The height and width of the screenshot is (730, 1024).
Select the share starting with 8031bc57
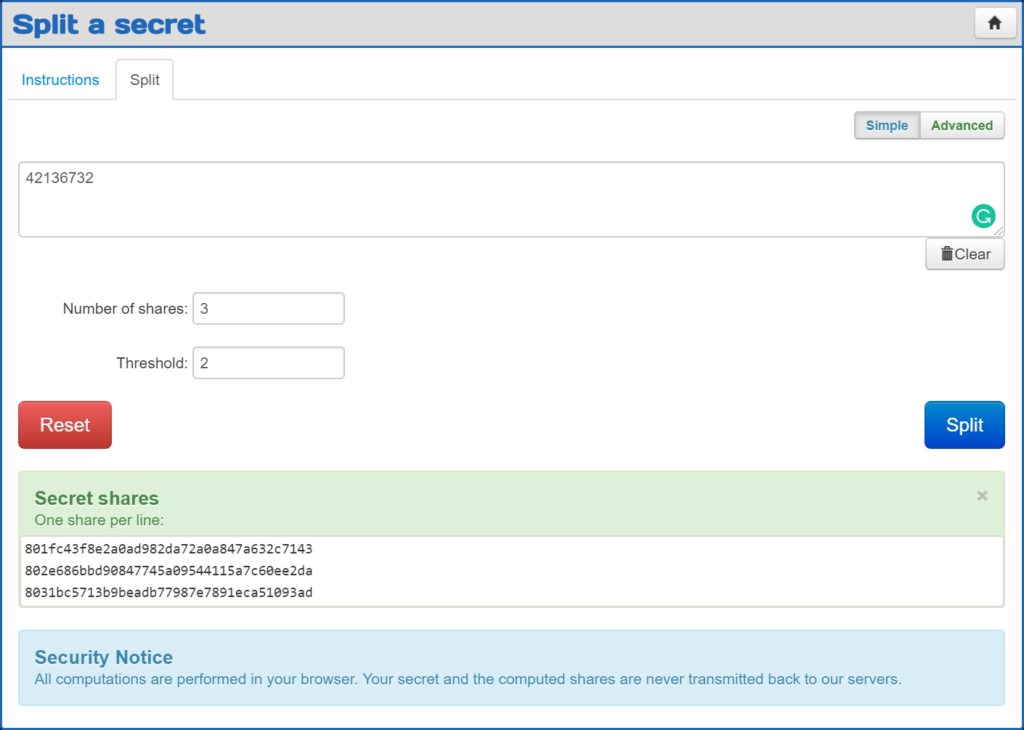tap(168, 592)
